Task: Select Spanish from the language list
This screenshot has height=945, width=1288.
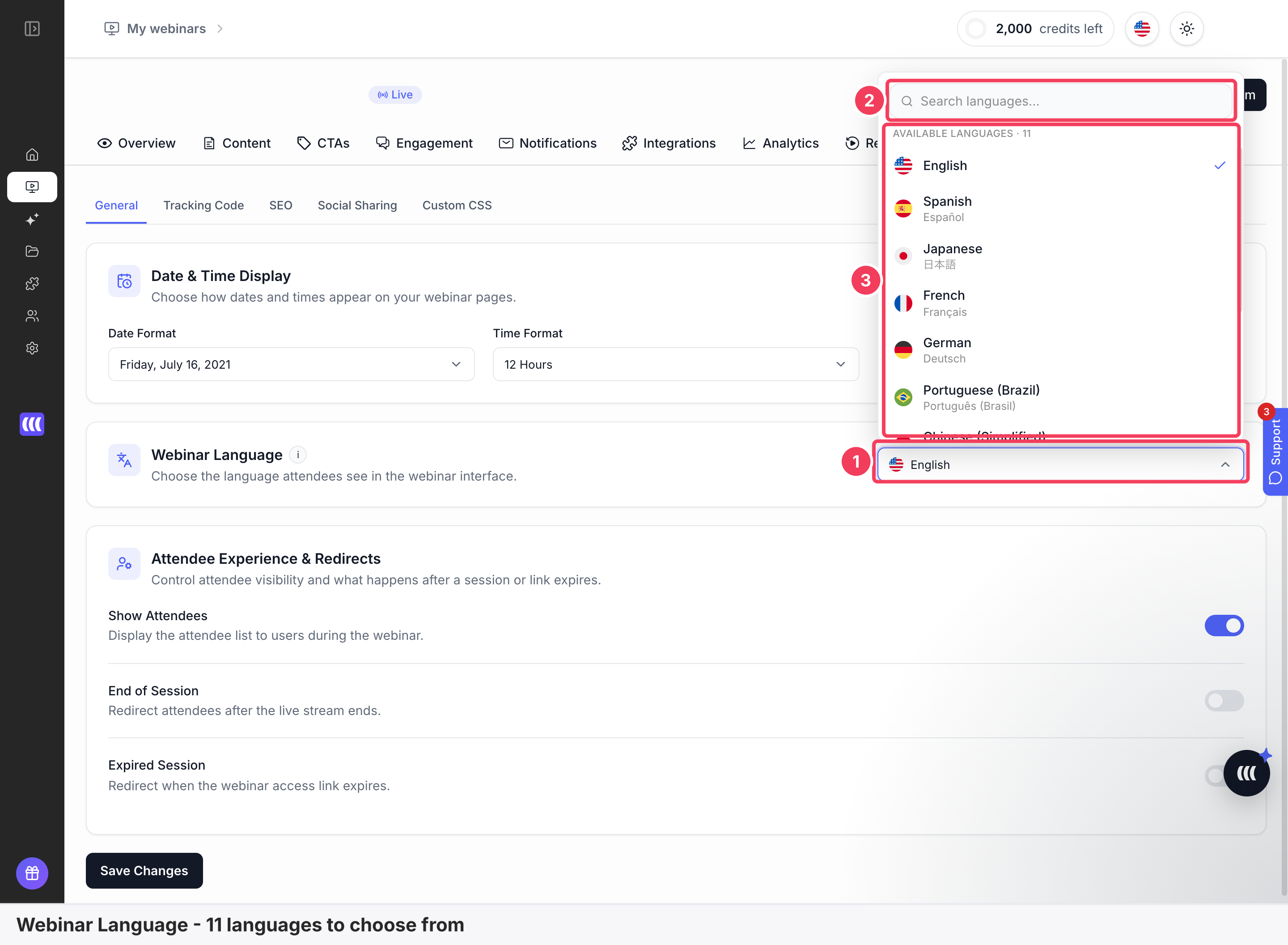Action: [x=1060, y=209]
